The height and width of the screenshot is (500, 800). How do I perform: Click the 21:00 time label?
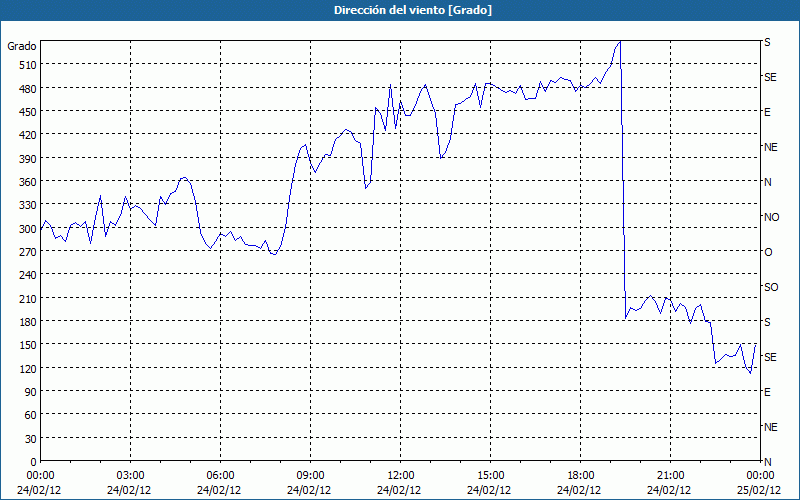(x=670, y=476)
